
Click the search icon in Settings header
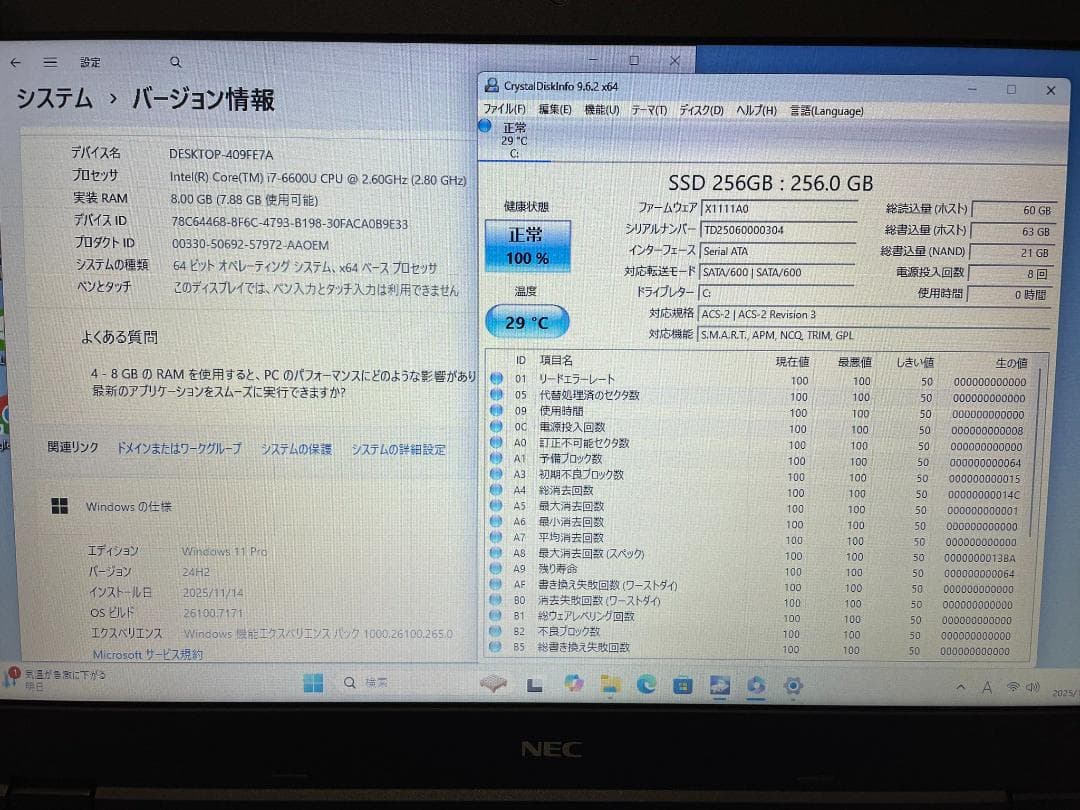coord(175,62)
